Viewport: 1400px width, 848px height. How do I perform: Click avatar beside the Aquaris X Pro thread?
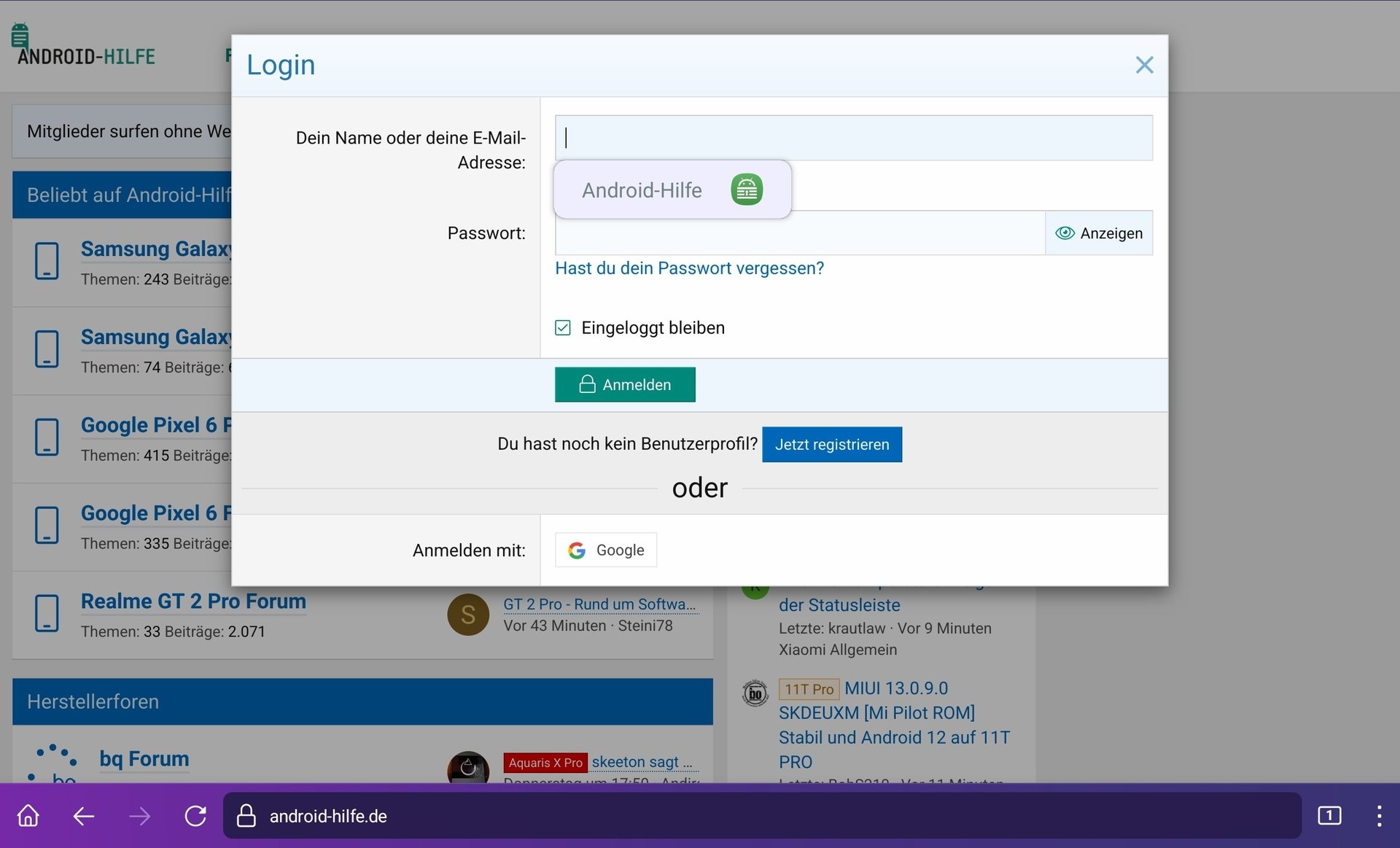[x=468, y=767]
